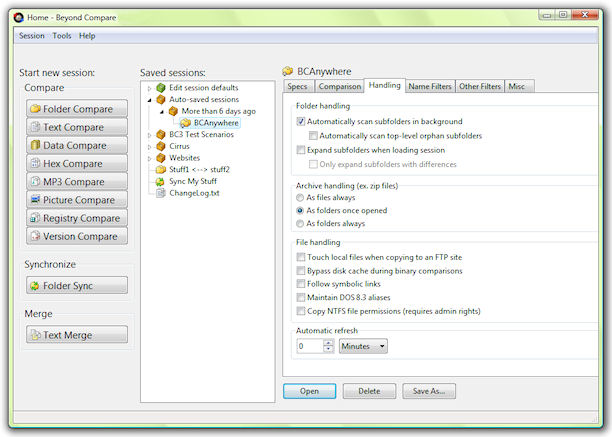Screen dimensions: 612x437
Task: Click the ChangeLog.txt file icon
Action: pos(160,193)
